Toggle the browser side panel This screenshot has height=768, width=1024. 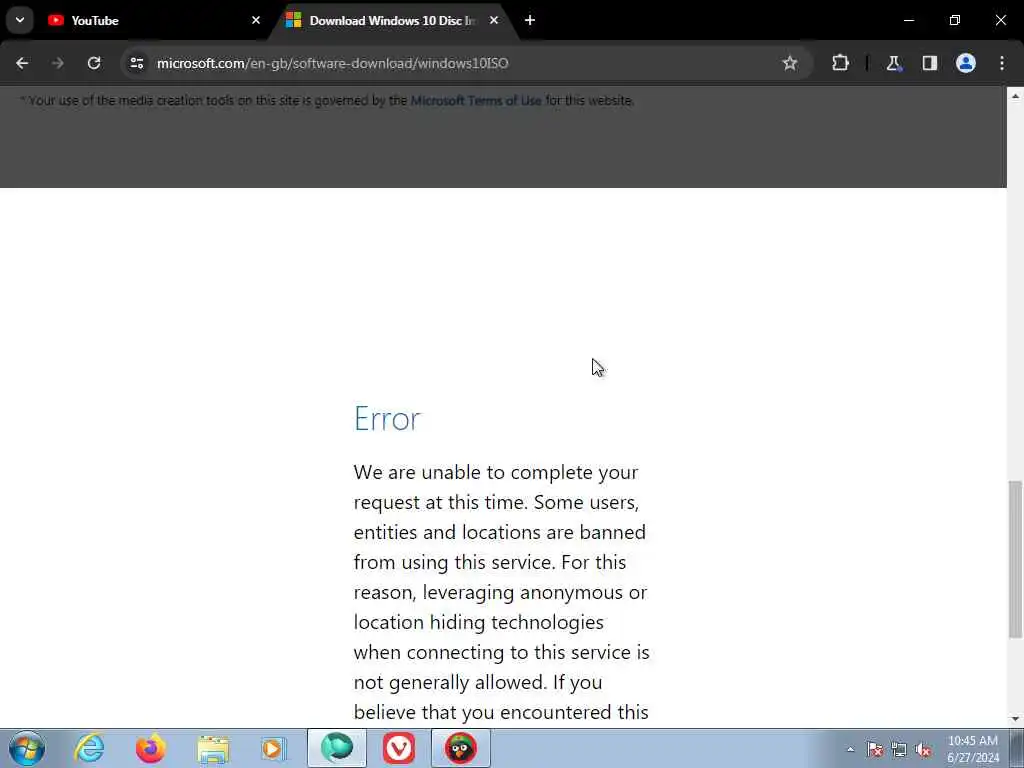coord(929,63)
